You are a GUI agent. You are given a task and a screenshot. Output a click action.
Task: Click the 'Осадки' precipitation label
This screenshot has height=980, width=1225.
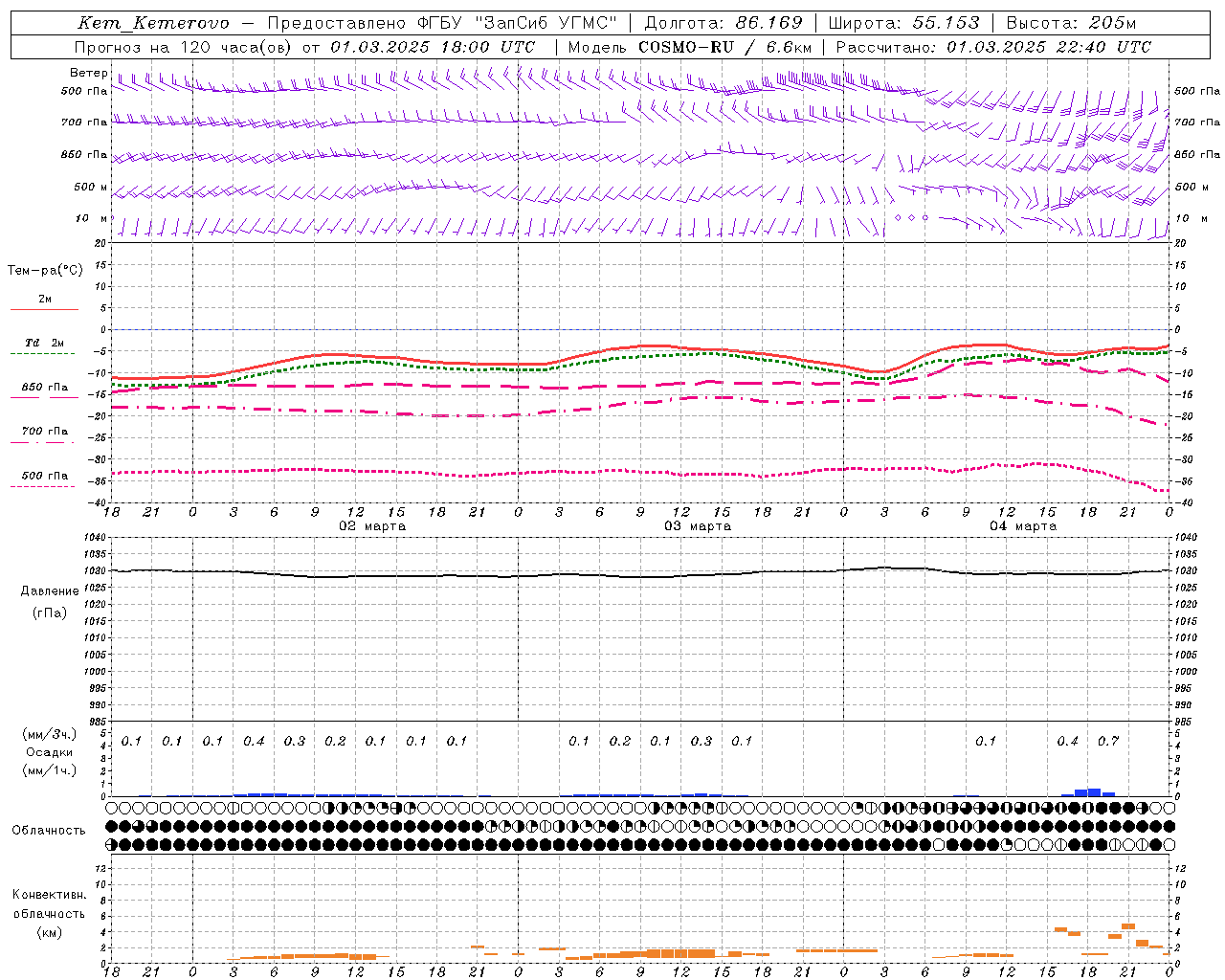pyautogui.click(x=50, y=752)
